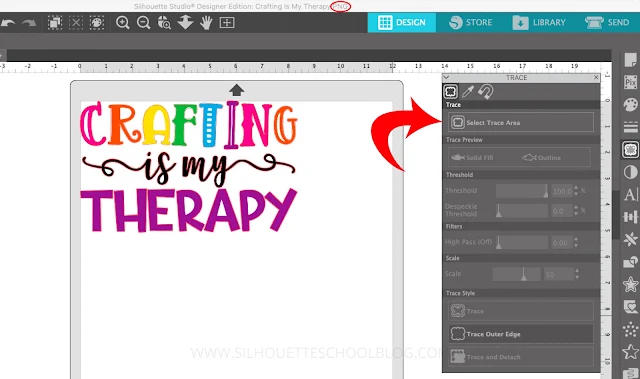Open the Fill color palette panel
The height and width of the screenshot is (379, 640).
tap(630, 104)
